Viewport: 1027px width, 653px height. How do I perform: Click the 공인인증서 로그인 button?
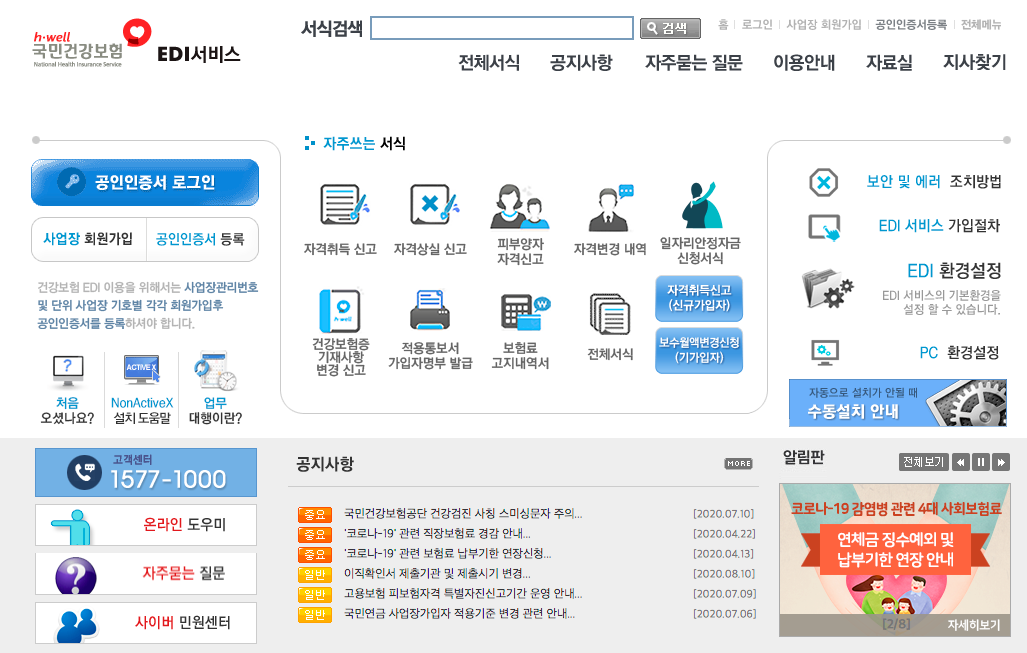click(145, 183)
